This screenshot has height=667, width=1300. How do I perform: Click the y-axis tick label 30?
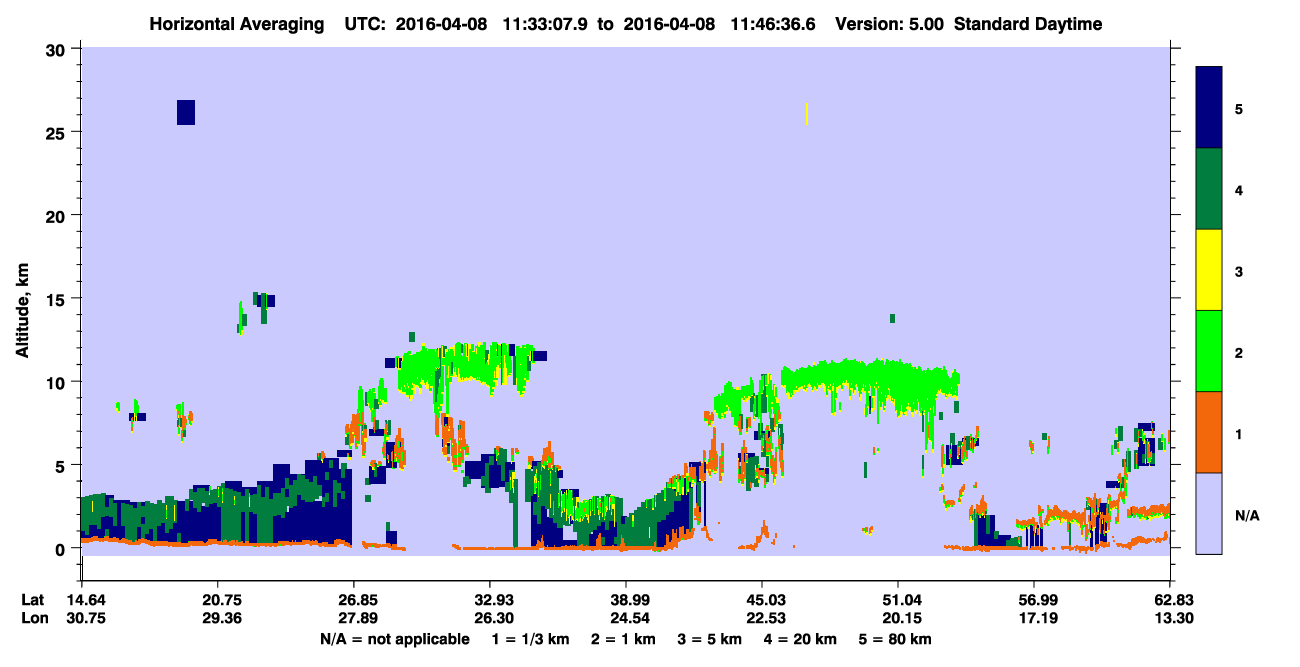click(56, 49)
